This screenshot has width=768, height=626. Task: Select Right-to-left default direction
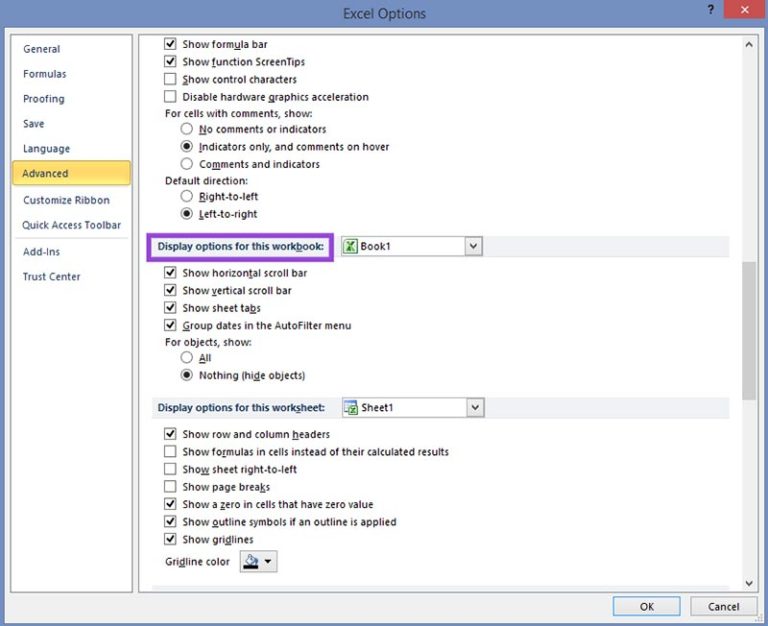(x=187, y=197)
